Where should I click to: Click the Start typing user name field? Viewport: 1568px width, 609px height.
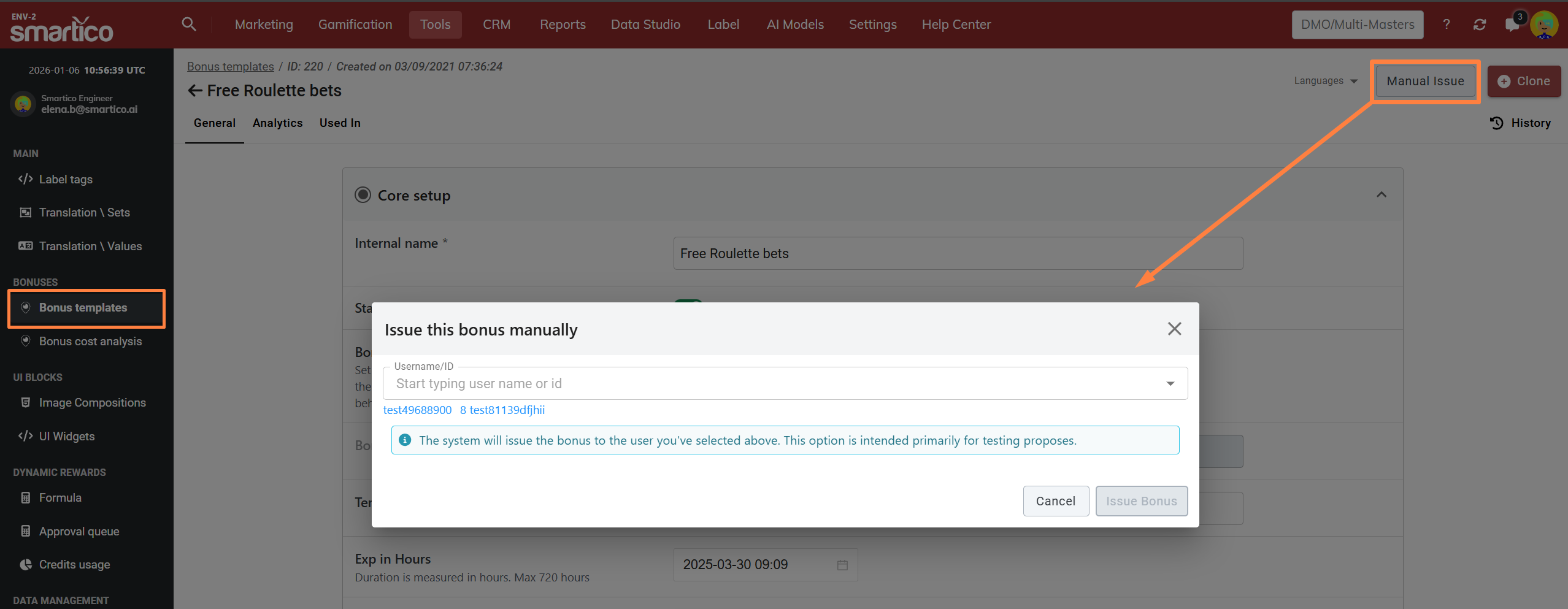tap(773, 384)
